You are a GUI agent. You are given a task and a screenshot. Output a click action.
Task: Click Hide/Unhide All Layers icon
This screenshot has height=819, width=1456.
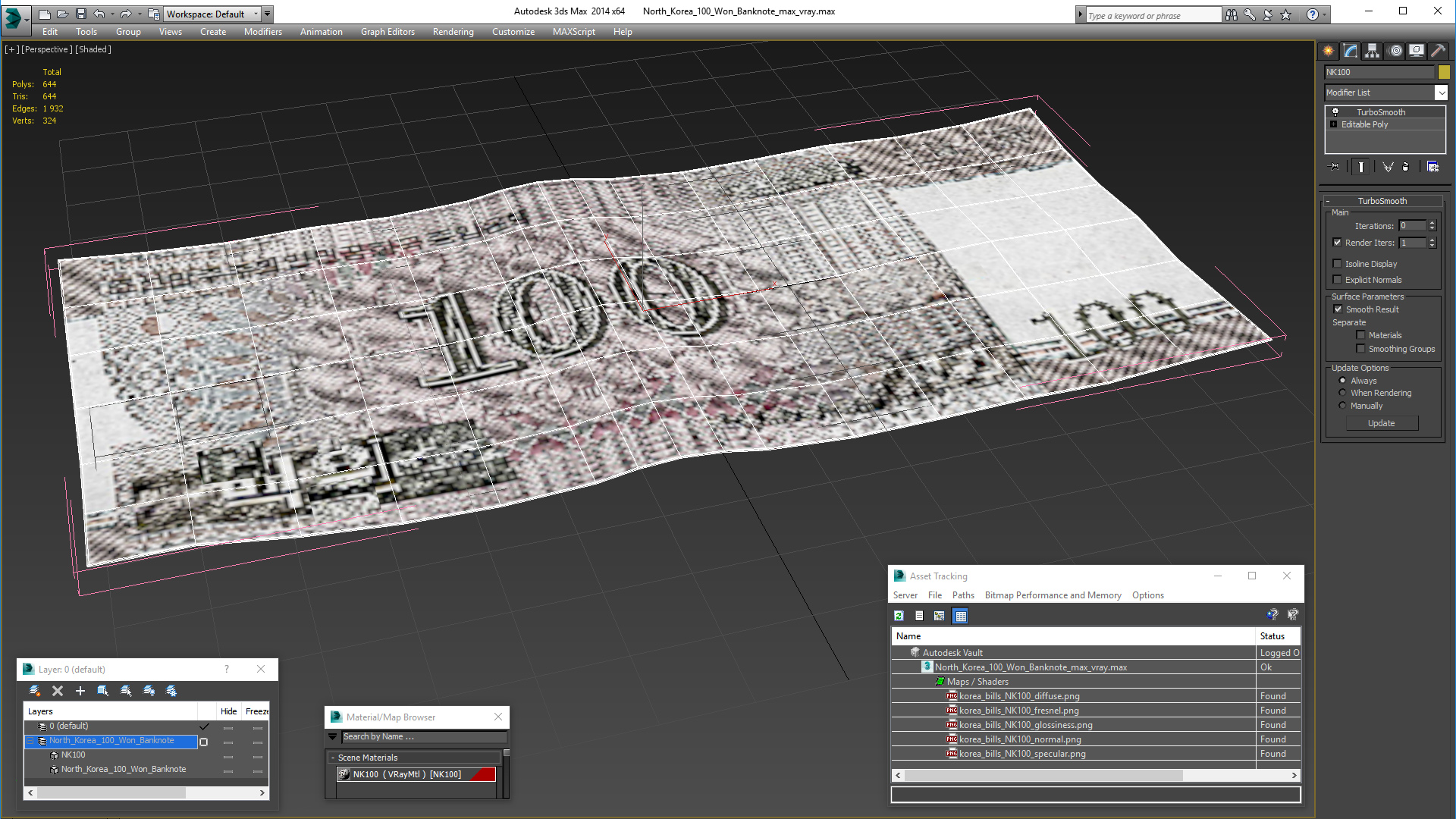pos(149,691)
